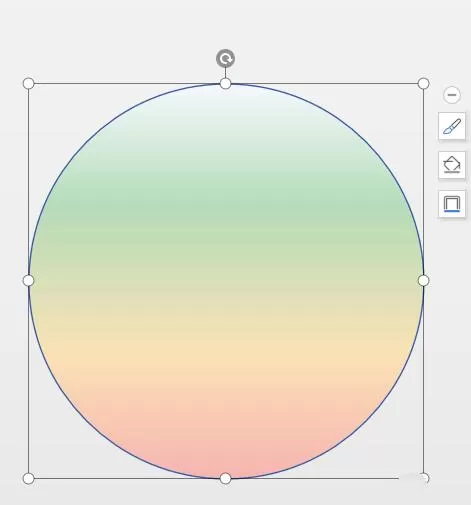This screenshot has width=471, height=505.
Task: Click the right-middle resize handle
Action: (423, 281)
